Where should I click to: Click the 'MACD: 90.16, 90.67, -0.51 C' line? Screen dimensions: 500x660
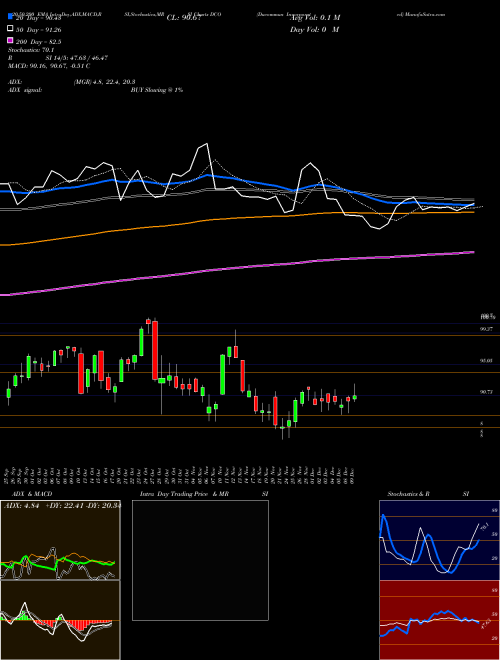coord(49,66)
